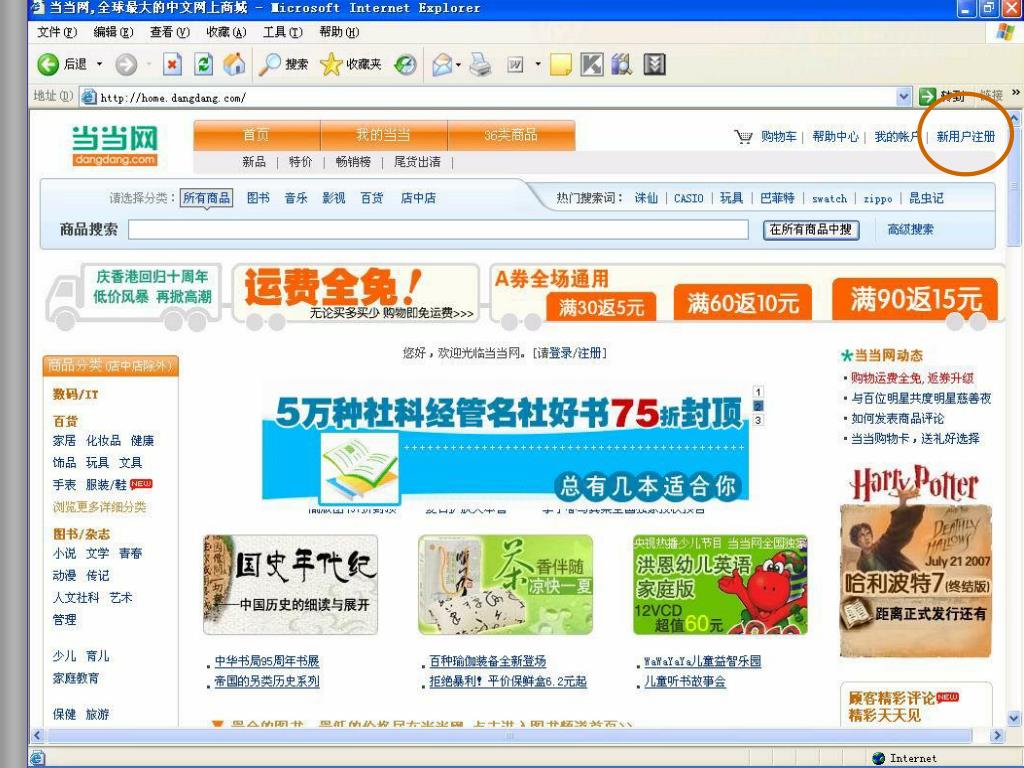Click the 特价 sub-navigation link
The height and width of the screenshot is (768, 1024).
click(300, 162)
